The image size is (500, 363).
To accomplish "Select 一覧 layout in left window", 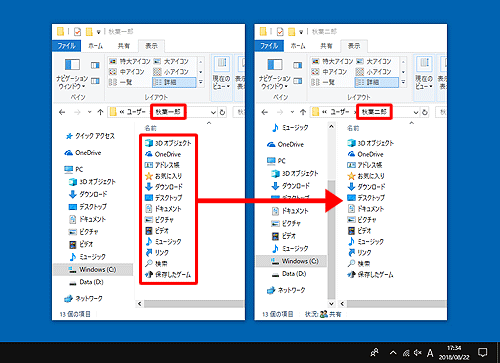I will point(121,82).
